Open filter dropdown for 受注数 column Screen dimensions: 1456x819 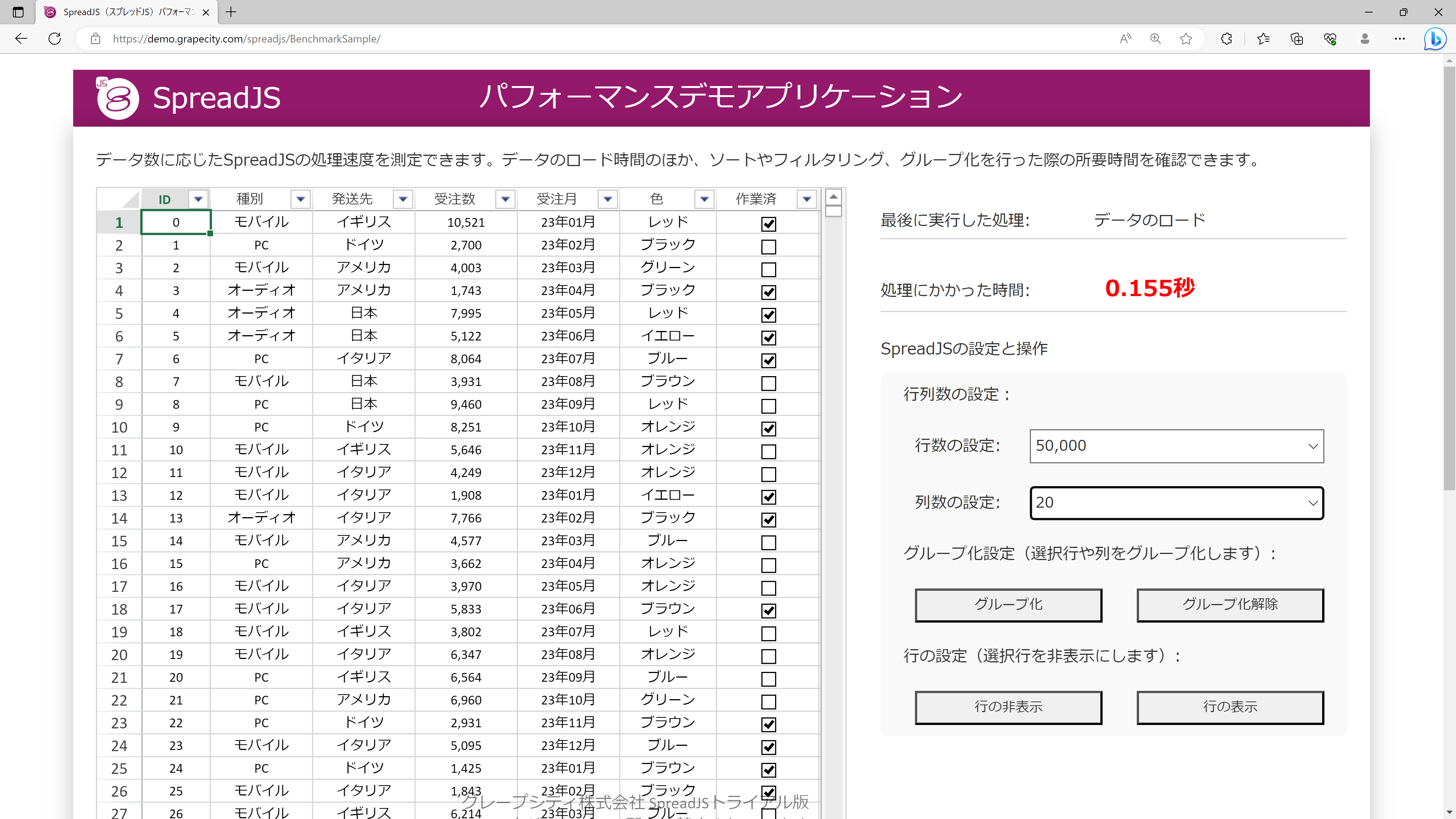(505, 199)
